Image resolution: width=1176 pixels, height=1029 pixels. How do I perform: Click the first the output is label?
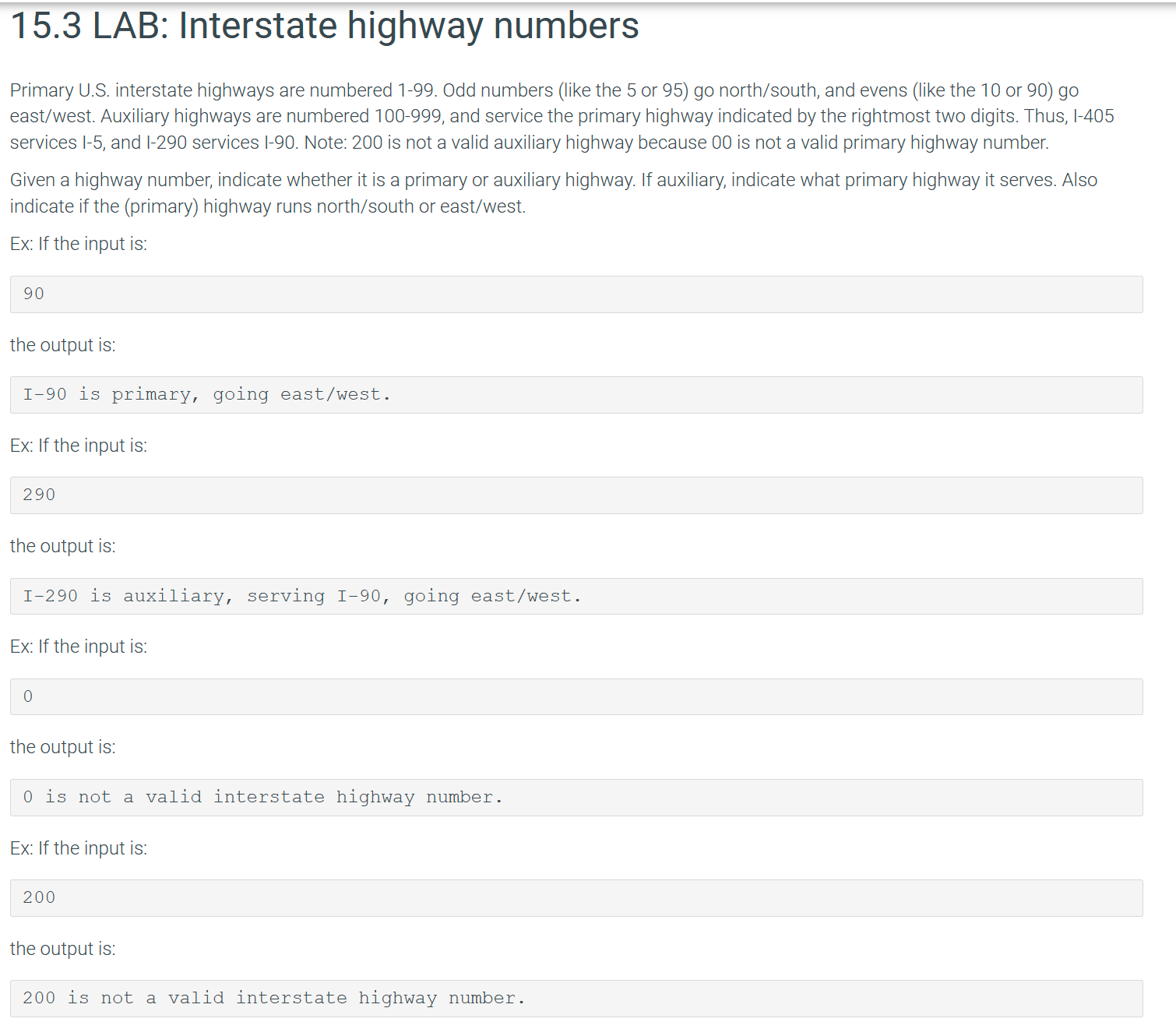62,344
